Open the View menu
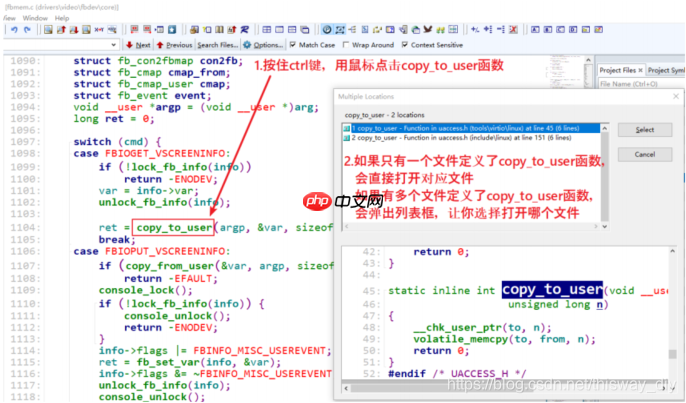This screenshot has width=686, height=403. tap(9, 18)
